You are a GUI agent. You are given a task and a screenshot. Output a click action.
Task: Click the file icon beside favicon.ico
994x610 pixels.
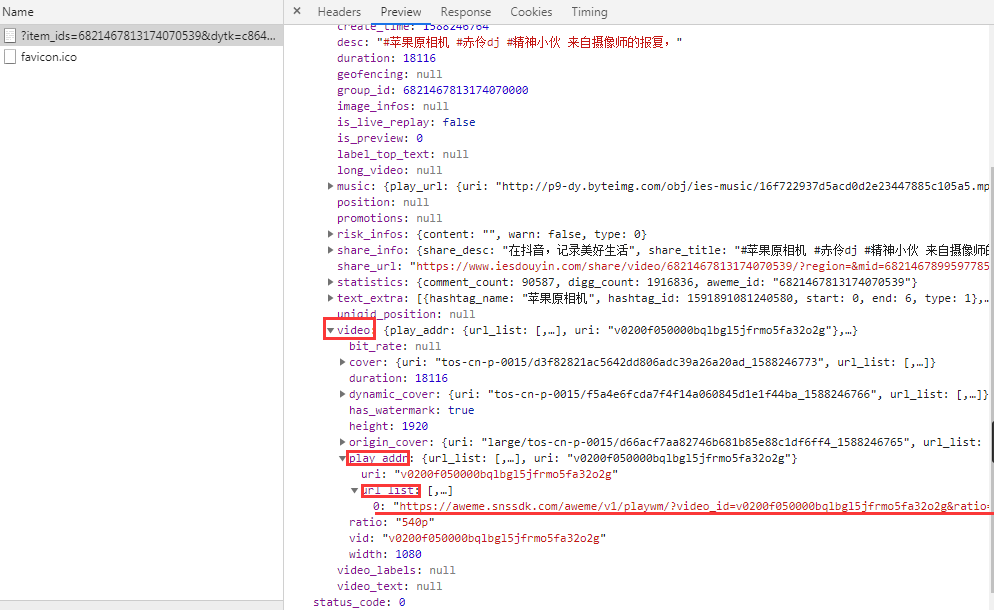[10, 57]
